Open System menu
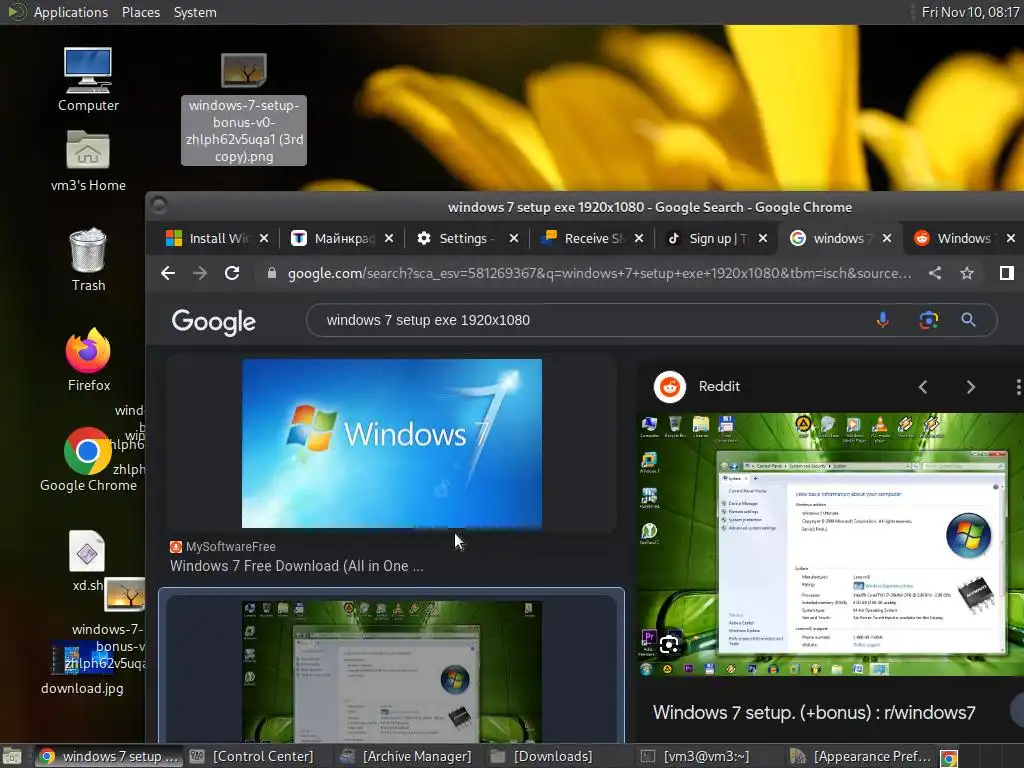Screen dimensions: 1024x768 (195, 12)
